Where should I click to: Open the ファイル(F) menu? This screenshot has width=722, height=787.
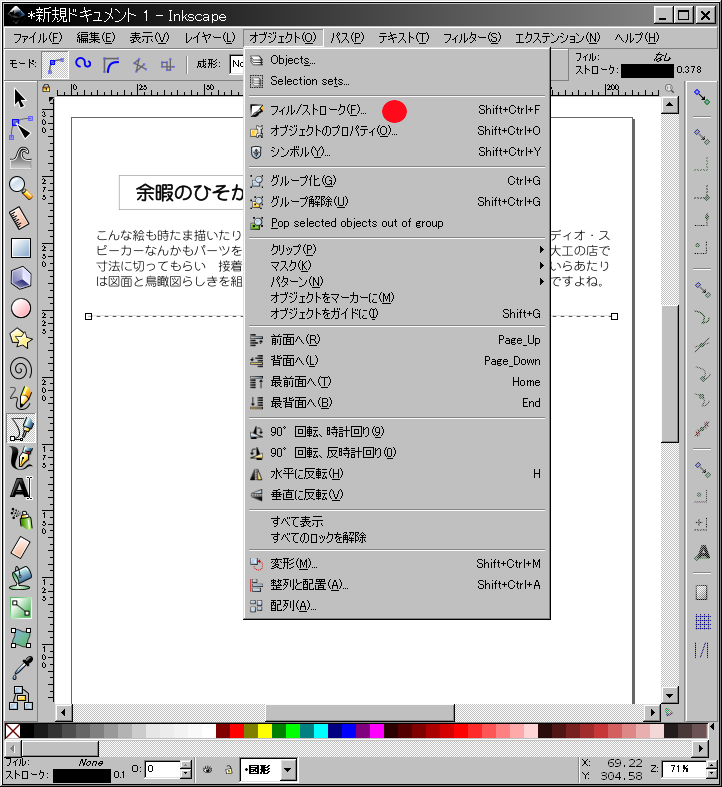(38, 38)
